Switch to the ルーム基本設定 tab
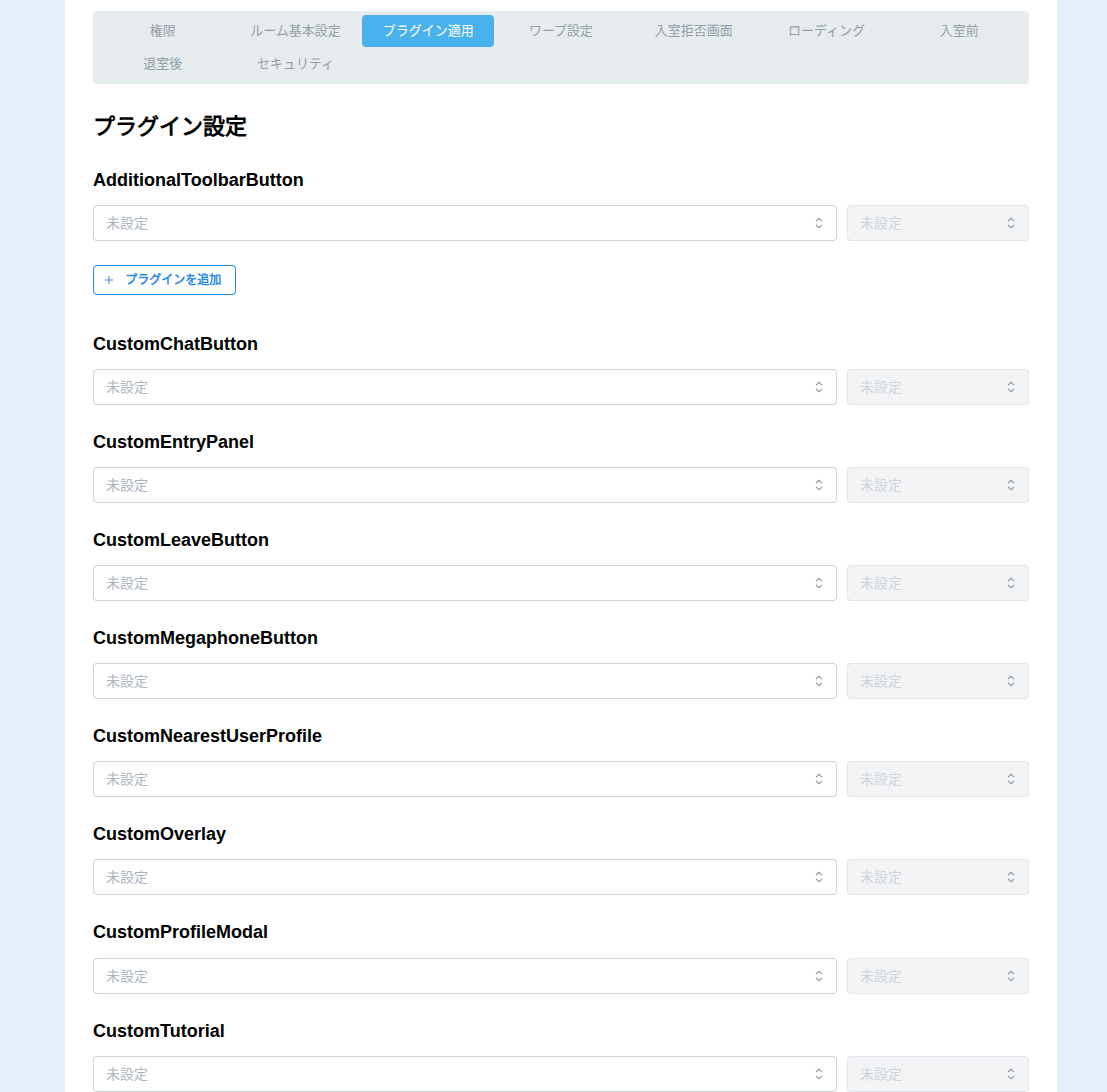This screenshot has height=1092, width=1107. [x=295, y=31]
